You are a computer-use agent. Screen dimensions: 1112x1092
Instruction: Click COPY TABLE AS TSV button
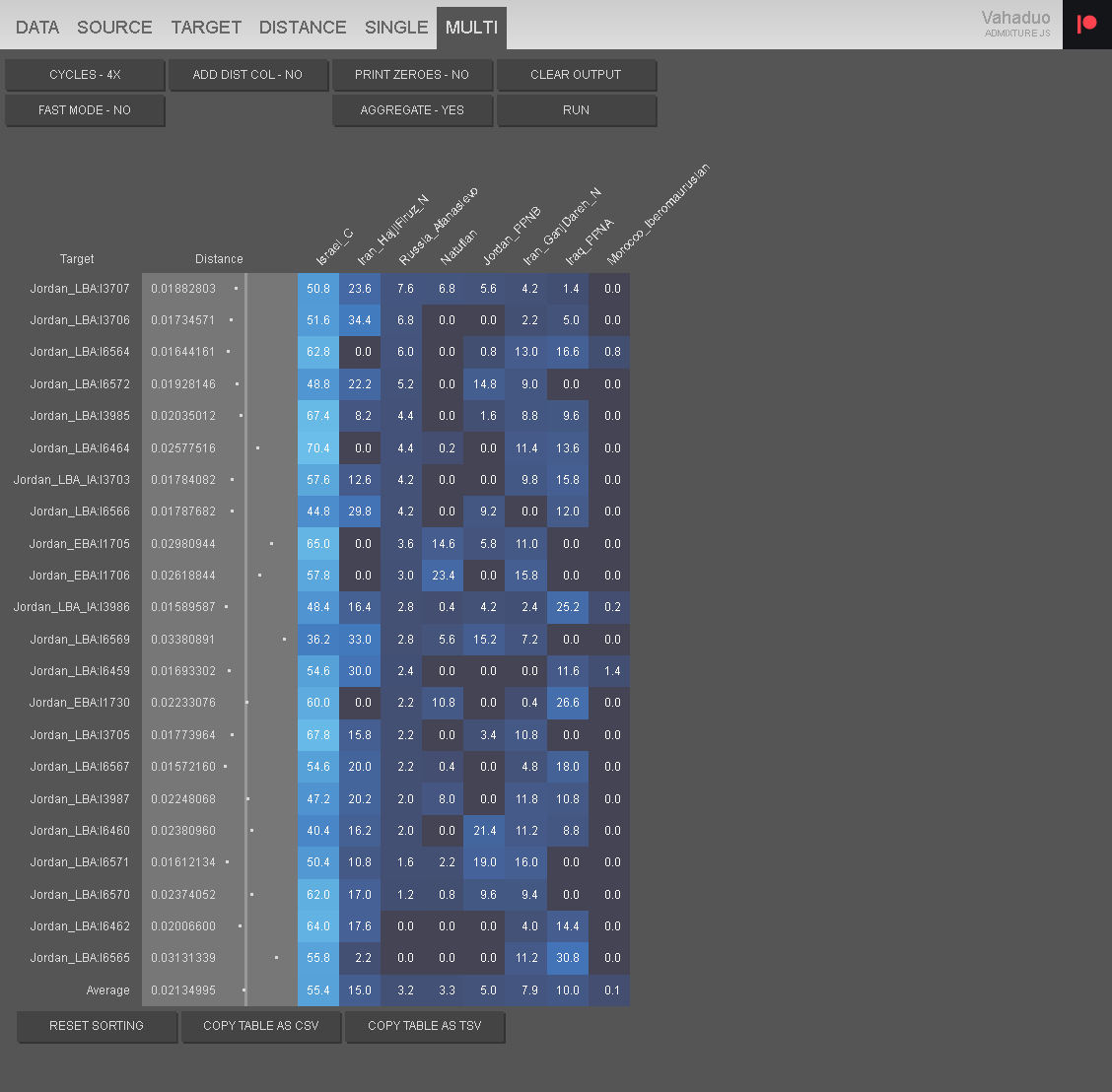425,1025
